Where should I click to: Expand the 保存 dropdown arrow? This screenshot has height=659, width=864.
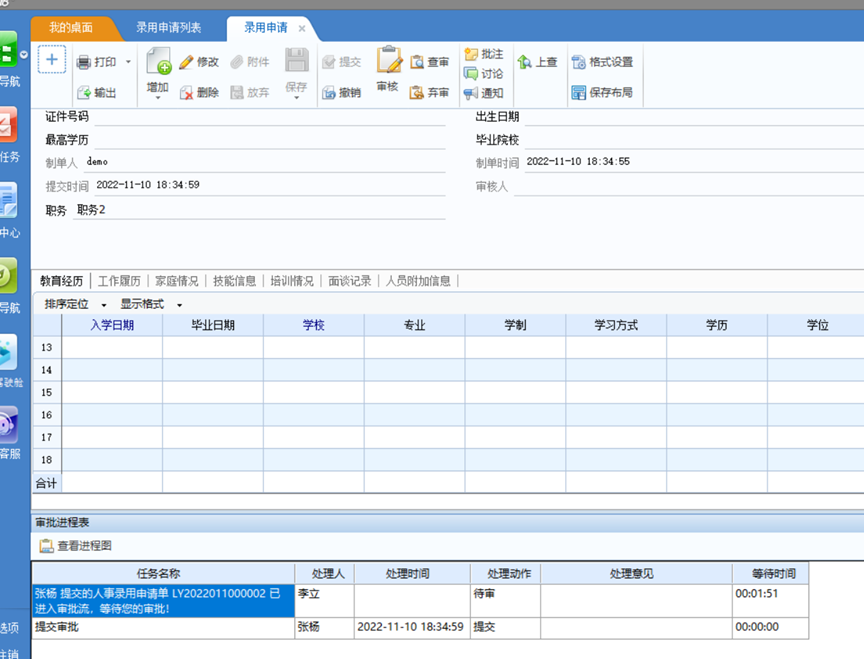tap(296, 98)
